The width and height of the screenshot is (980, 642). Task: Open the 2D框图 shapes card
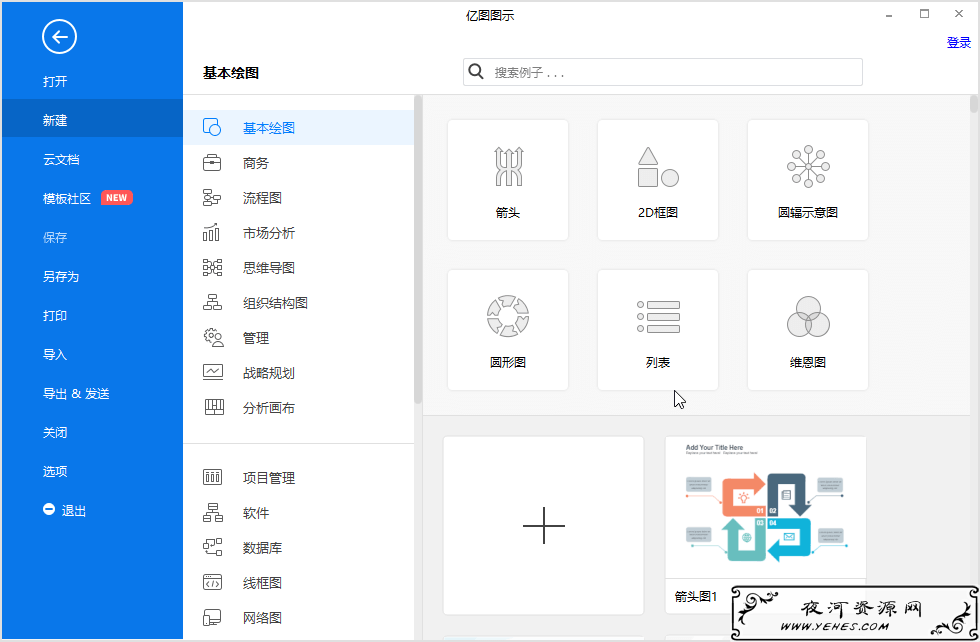coord(658,180)
